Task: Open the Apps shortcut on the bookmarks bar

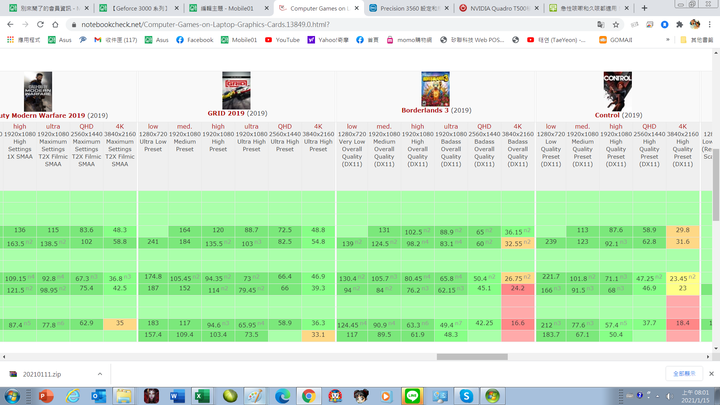Action: pos(23,40)
